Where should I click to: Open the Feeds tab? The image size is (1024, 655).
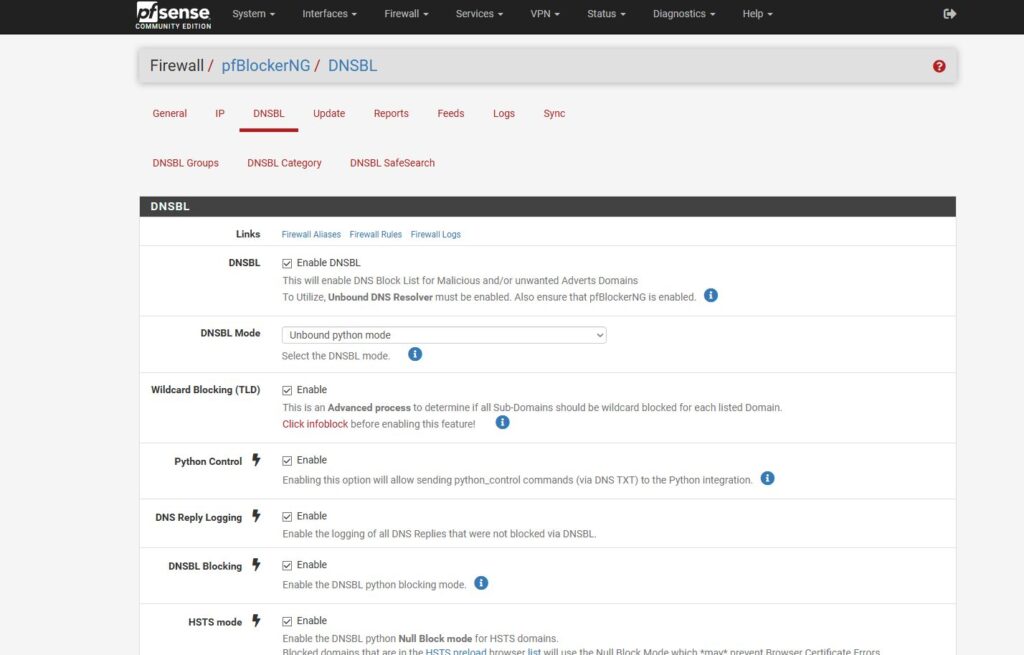451,114
